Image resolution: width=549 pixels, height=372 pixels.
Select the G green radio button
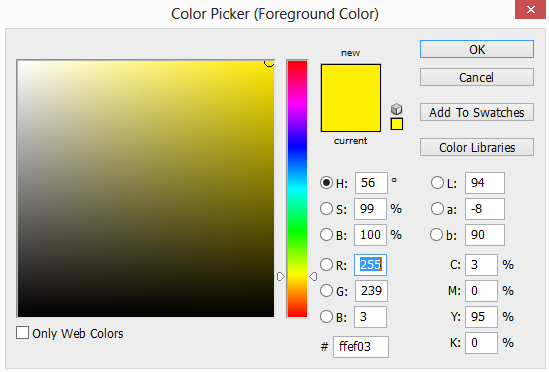[326, 290]
